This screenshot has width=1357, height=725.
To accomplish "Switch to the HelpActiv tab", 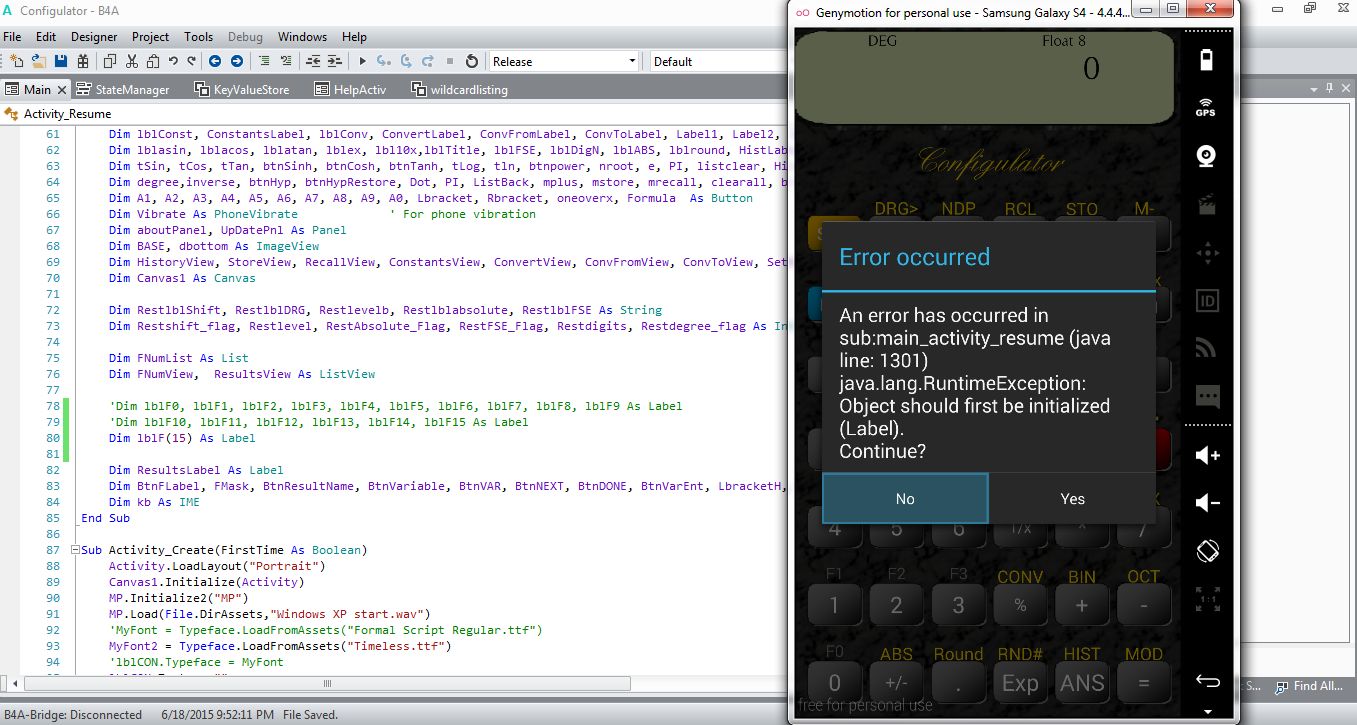I will (x=350, y=89).
